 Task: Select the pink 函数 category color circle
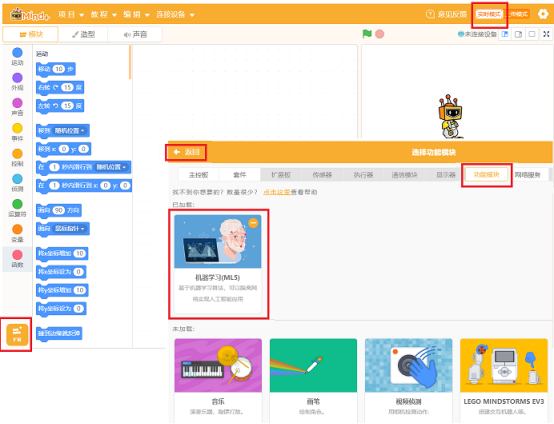[17, 255]
